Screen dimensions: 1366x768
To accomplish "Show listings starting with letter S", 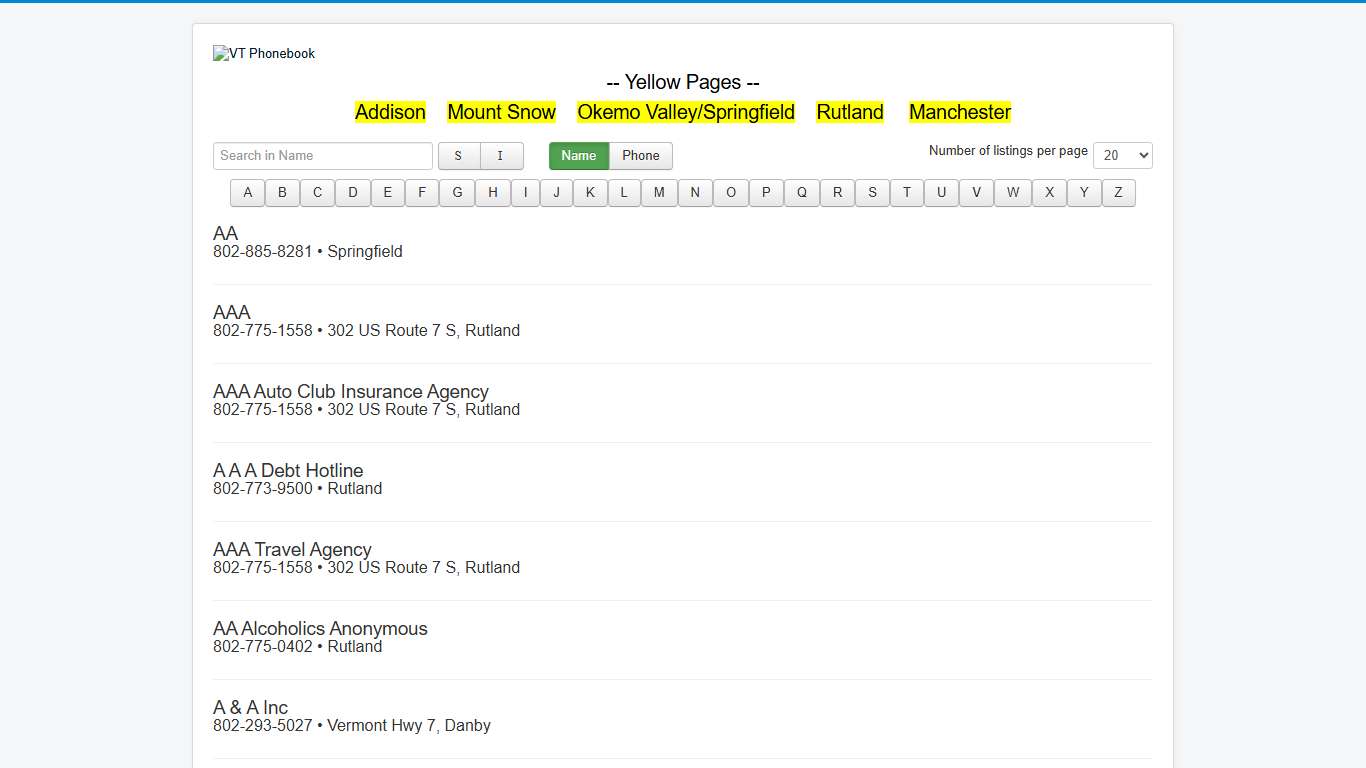I will (x=872, y=193).
